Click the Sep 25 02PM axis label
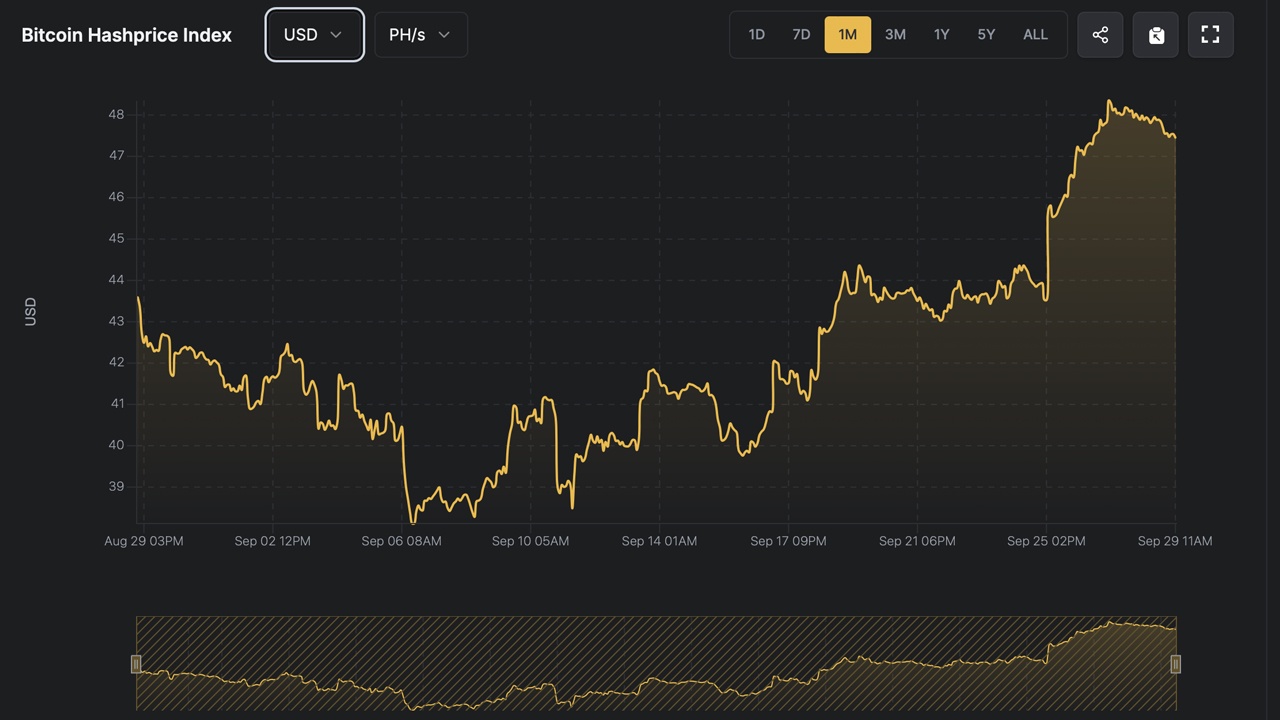The image size is (1280, 720). click(x=1046, y=541)
